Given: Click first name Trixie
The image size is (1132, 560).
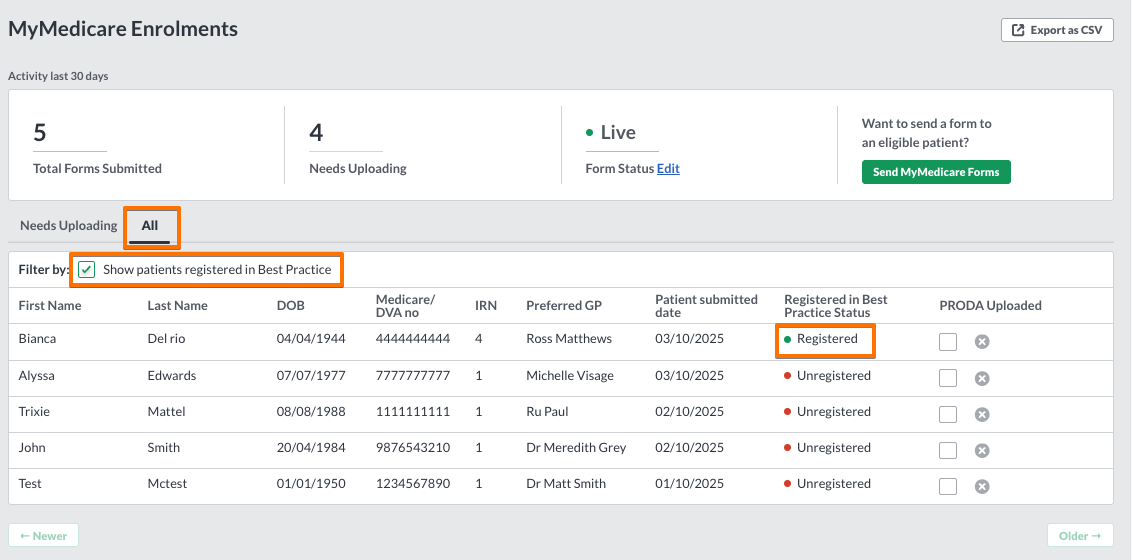Looking at the screenshot, I should [34, 411].
